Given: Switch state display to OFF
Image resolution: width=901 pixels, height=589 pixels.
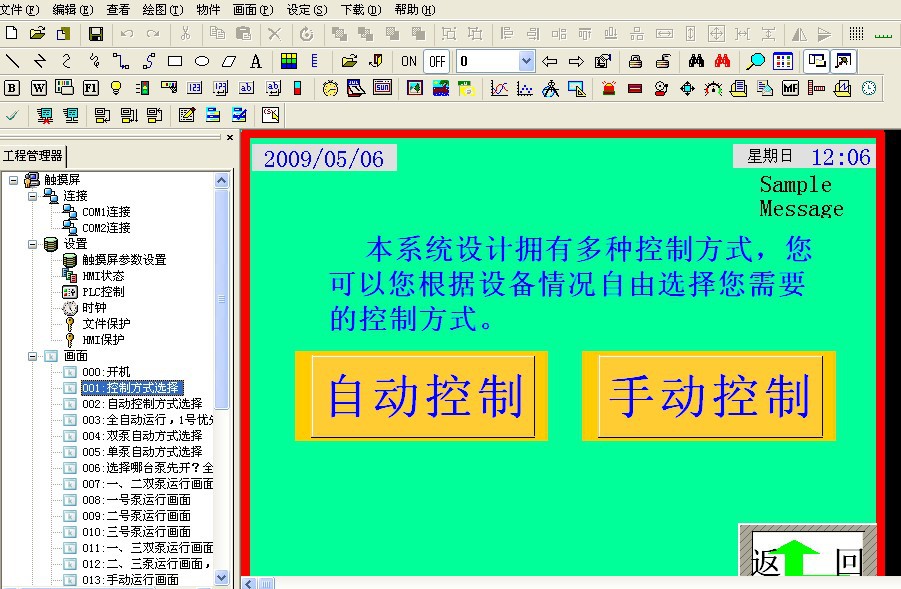Looking at the screenshot, I should click(x=437, y=61).
